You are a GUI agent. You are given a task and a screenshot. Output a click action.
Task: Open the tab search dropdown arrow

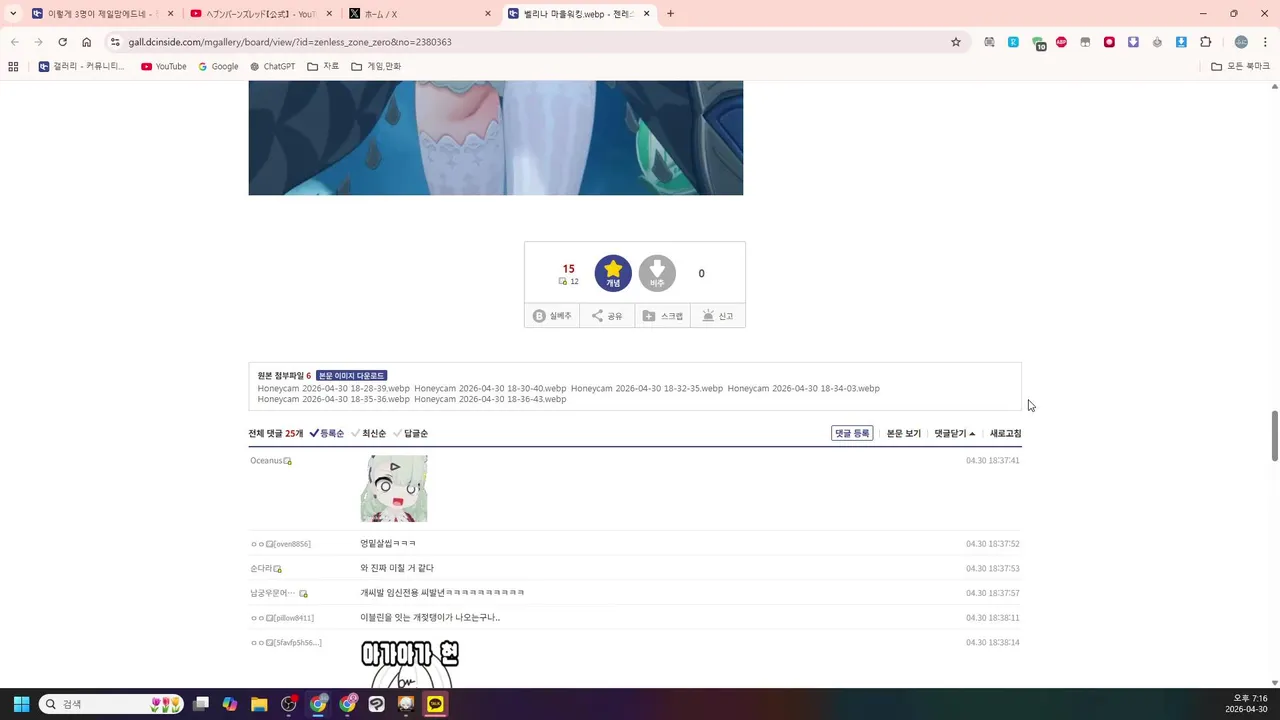pyautogui.click(x=13, y=14)
